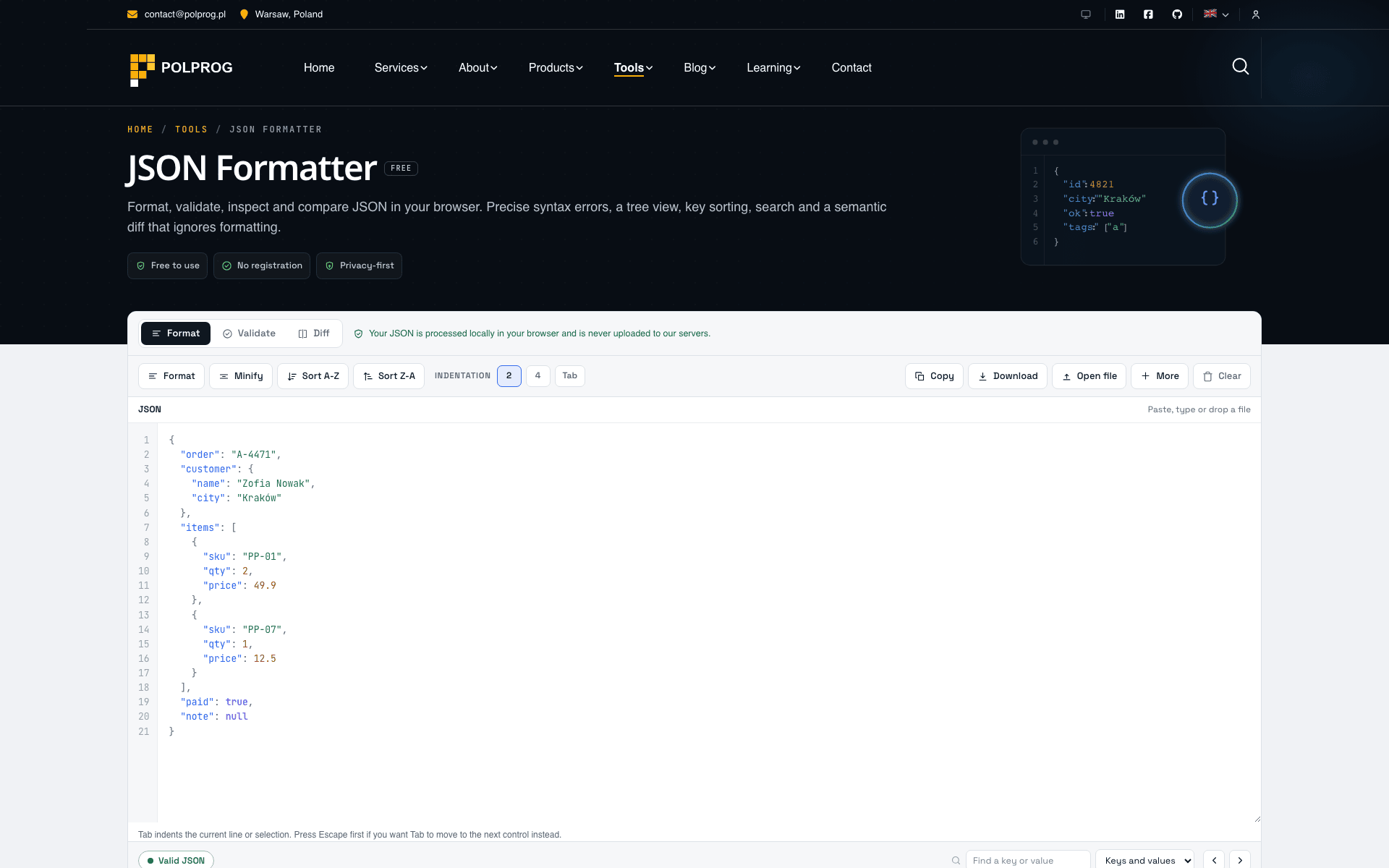Click the monitor theme icon in top bar
1389x868 pixels.
point(1086,14)
